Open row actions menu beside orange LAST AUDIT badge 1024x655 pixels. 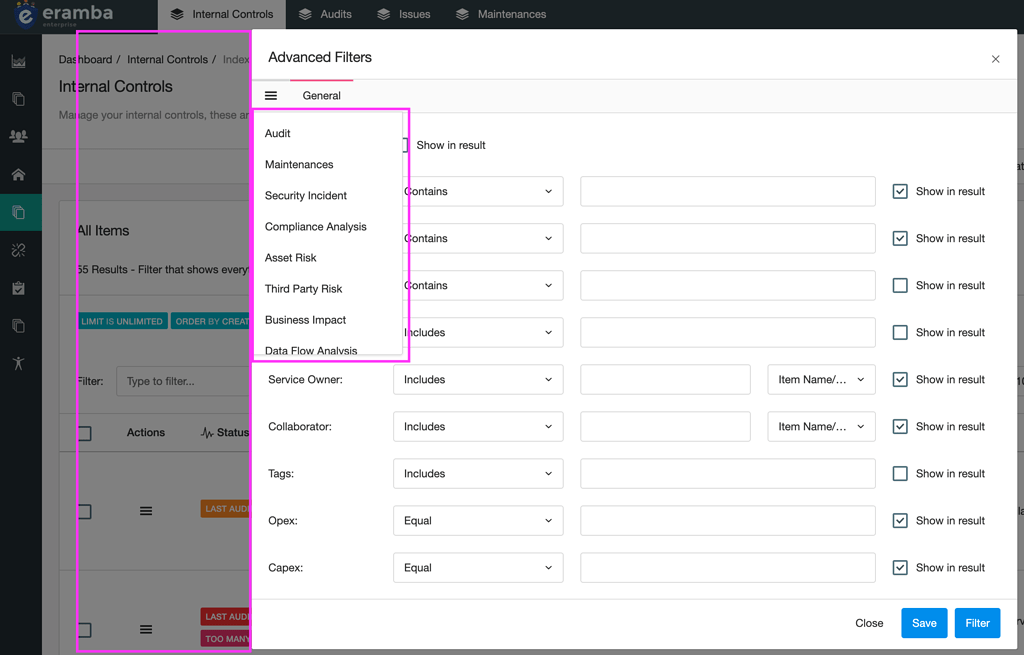[146, 511]
